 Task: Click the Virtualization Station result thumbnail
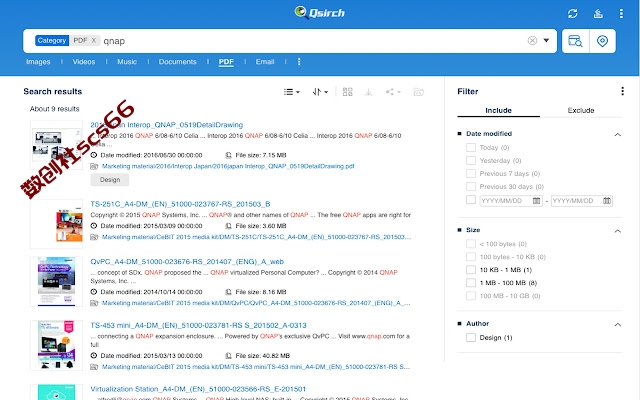click(x=56, y=392)
